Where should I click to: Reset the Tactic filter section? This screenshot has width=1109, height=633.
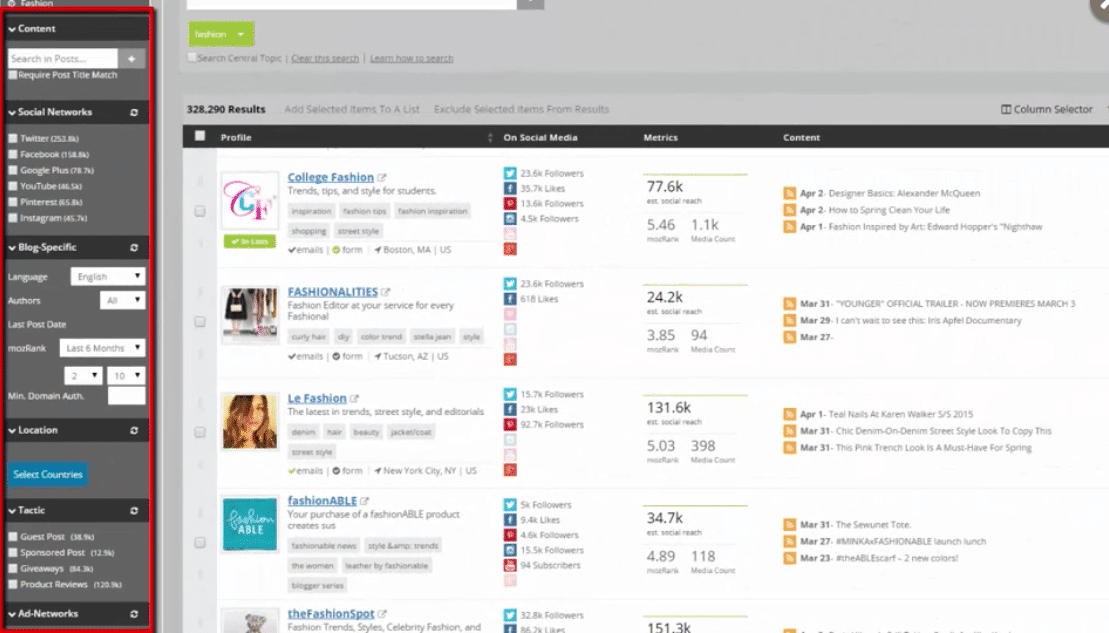(134, 511)
